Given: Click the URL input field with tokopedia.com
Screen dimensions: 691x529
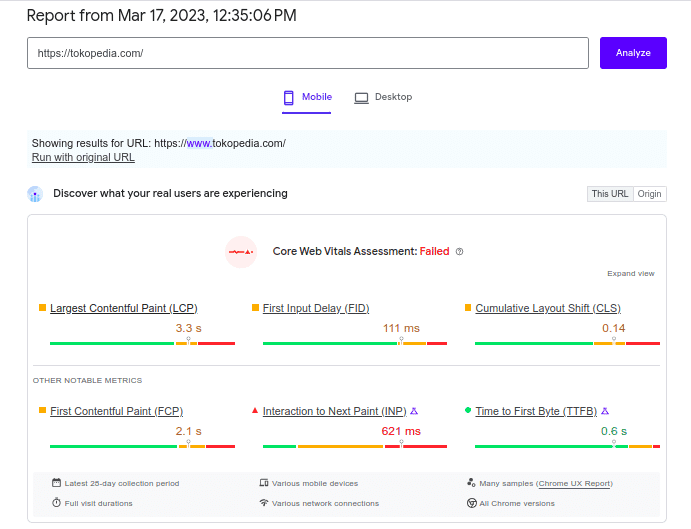Looking at the screenshot, I should pyautogui.click(x=307, y=53).
